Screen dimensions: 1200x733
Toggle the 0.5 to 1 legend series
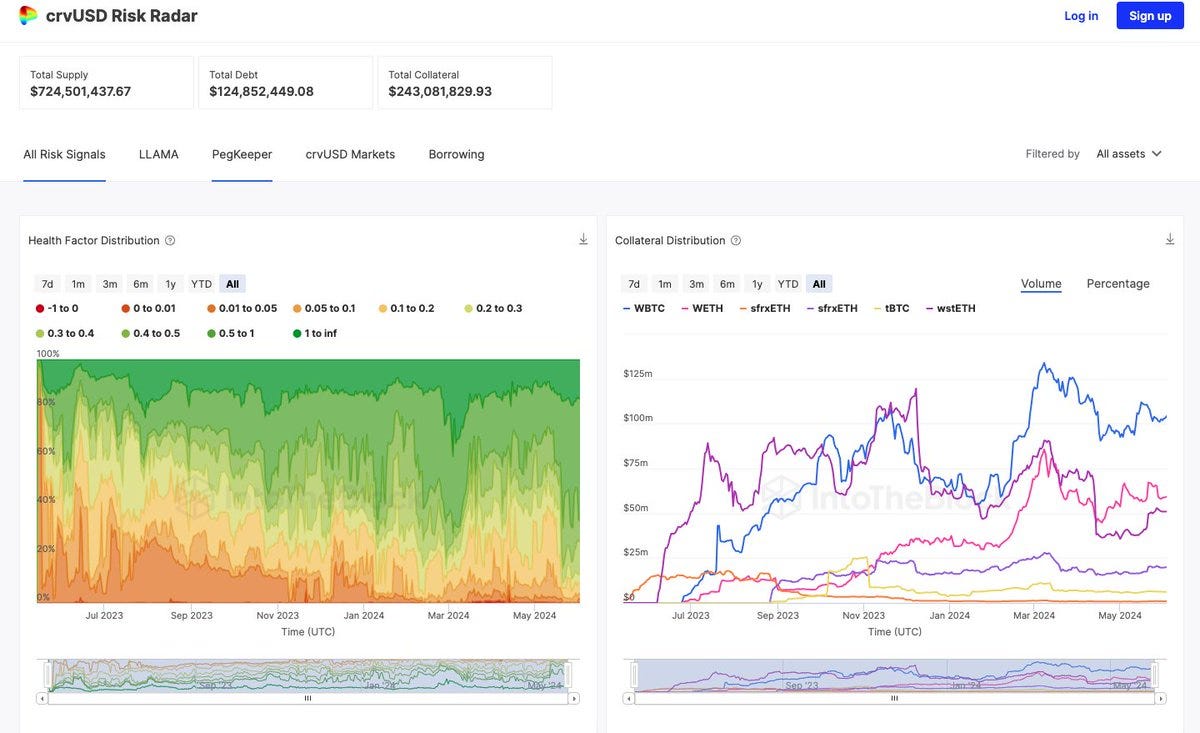231,333
